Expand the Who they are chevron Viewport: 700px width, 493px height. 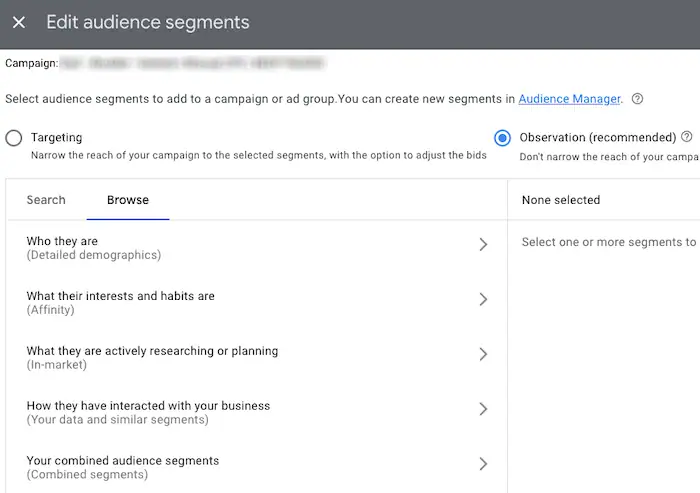point(483,244)
